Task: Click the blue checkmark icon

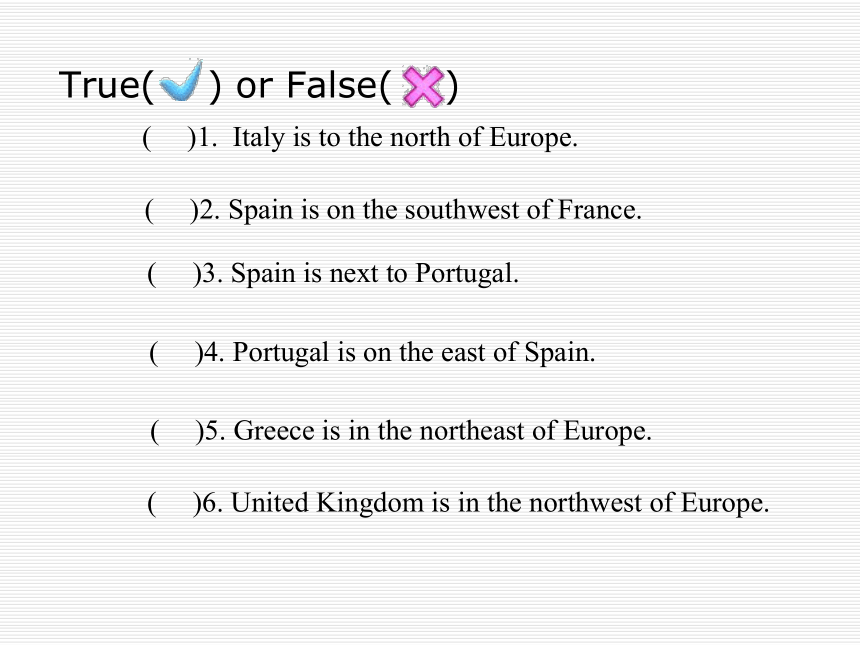Action: 180,81
